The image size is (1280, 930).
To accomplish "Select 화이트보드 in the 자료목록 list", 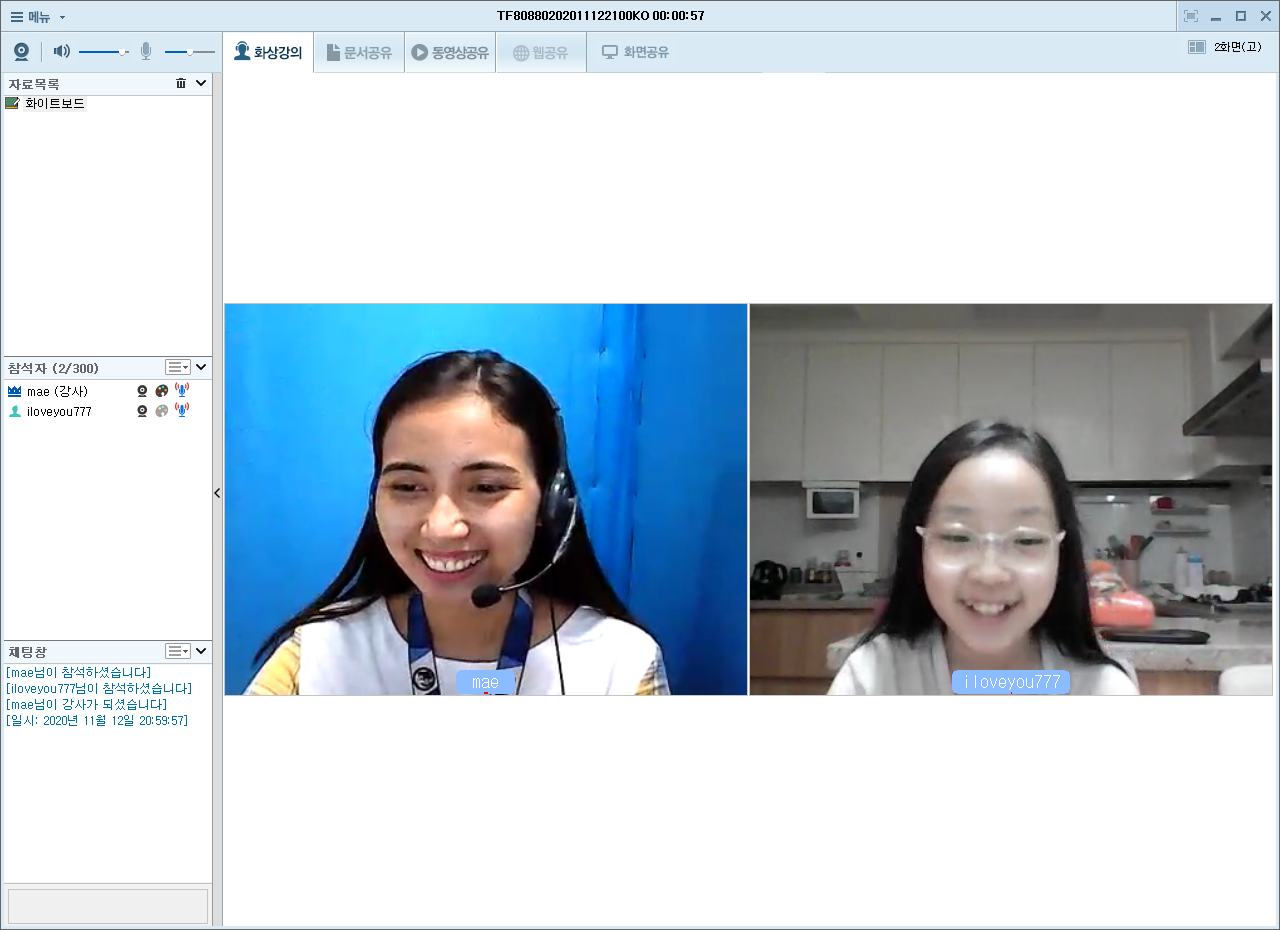I will click(x=54, y=103).
